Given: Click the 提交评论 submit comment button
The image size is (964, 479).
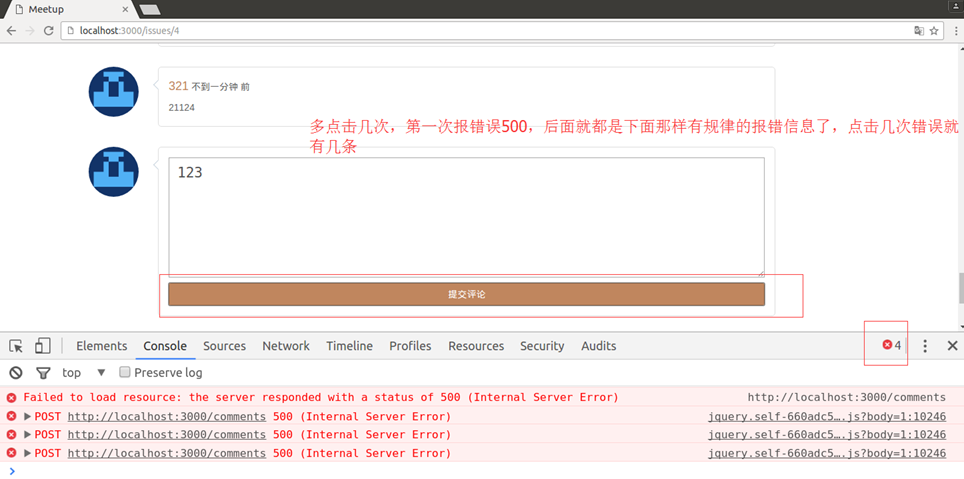Looking at the screenshot, I should (x=467, y=295).
